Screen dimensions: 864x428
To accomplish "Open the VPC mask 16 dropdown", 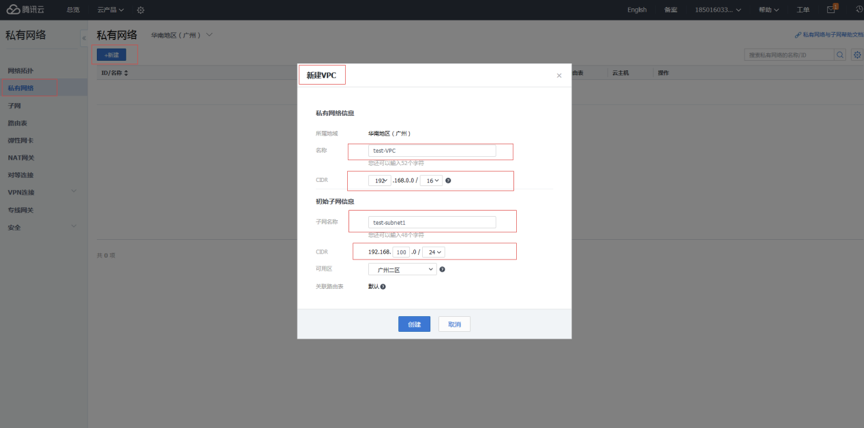I will pyautogui.click(x=431, y=181).
